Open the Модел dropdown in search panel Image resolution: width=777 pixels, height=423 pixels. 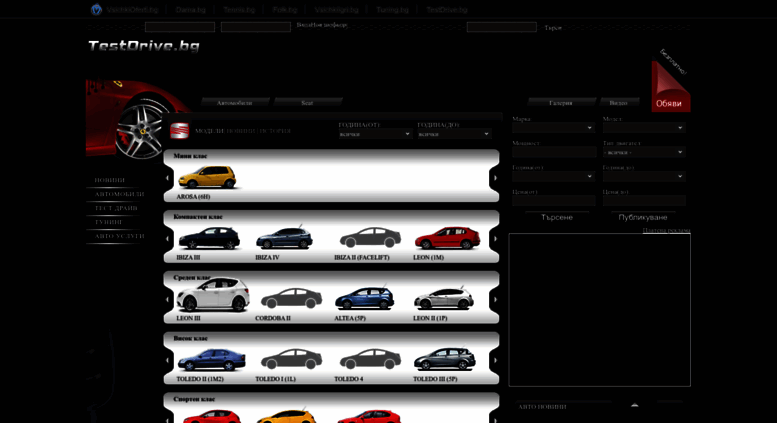coord(644,128)
